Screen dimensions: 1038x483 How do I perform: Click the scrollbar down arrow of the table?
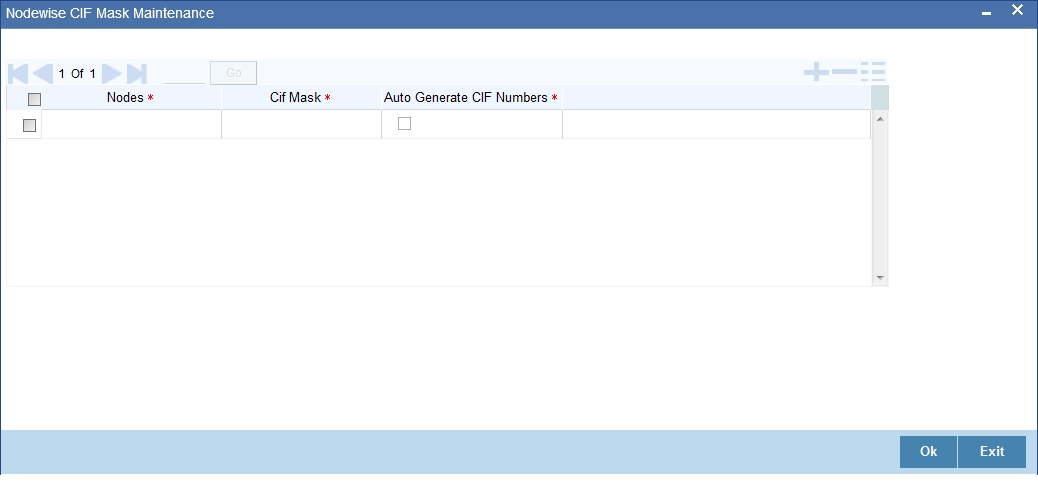click(880, 278)
